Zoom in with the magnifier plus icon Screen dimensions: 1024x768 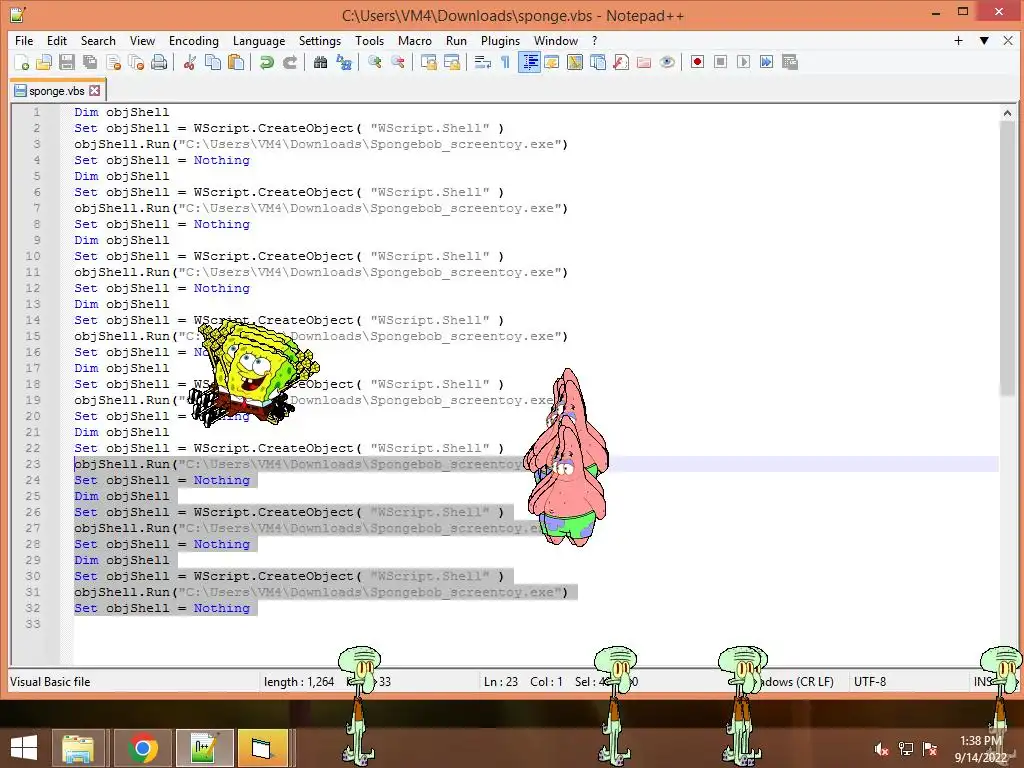[375, 62]
